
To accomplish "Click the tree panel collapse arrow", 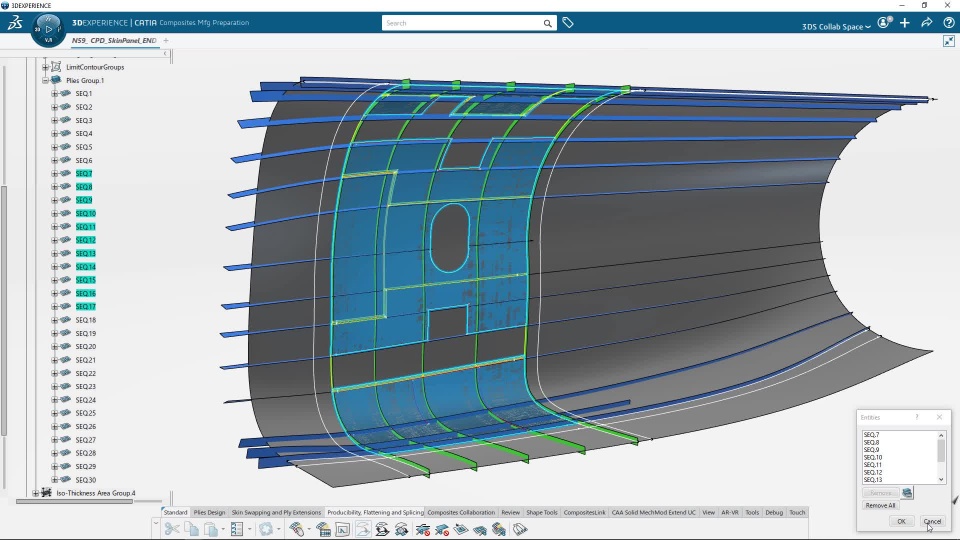I will [x=165, y=54].
